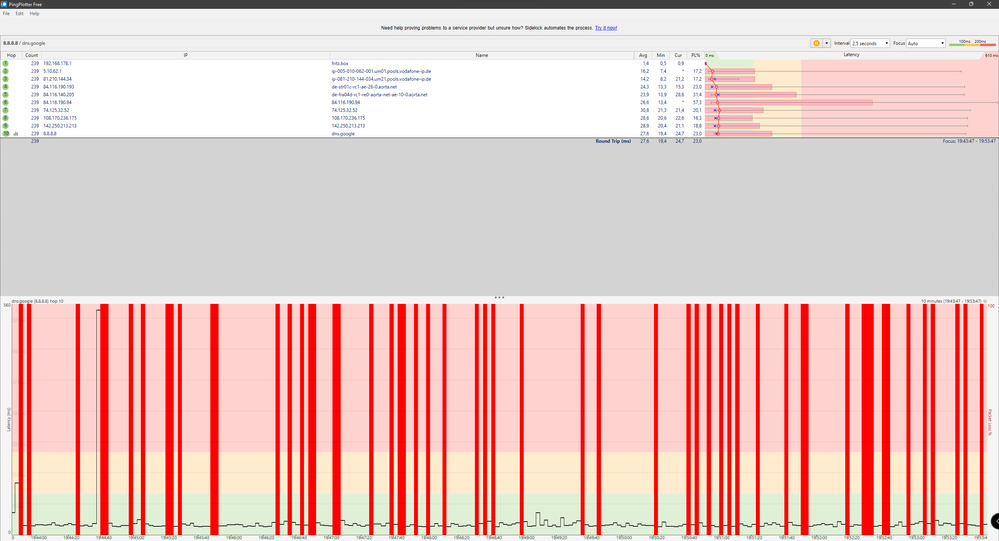Viewport: 999px width, 541px height.
Task: Select hop 2 green badge
Action: (x=6, y=71)
